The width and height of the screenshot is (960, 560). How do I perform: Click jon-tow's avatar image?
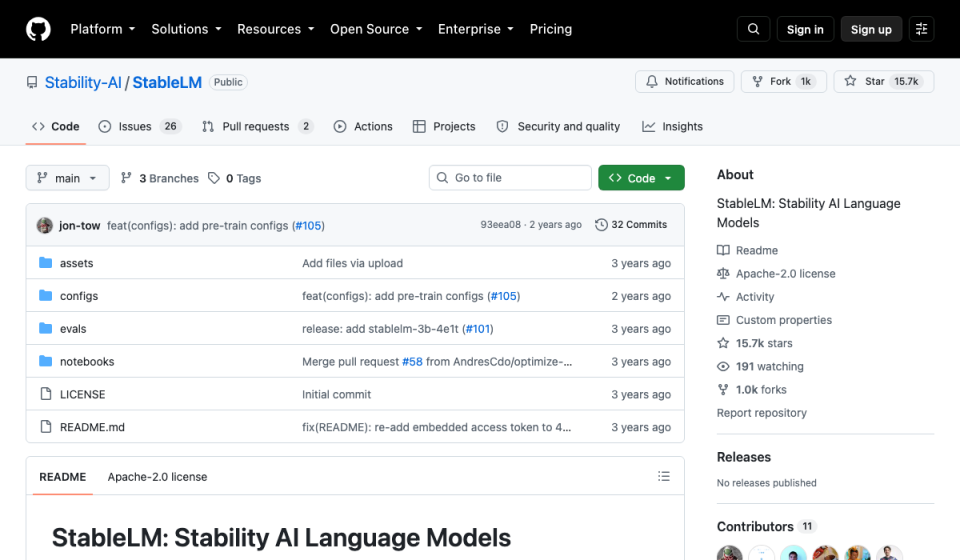[45, 225]
